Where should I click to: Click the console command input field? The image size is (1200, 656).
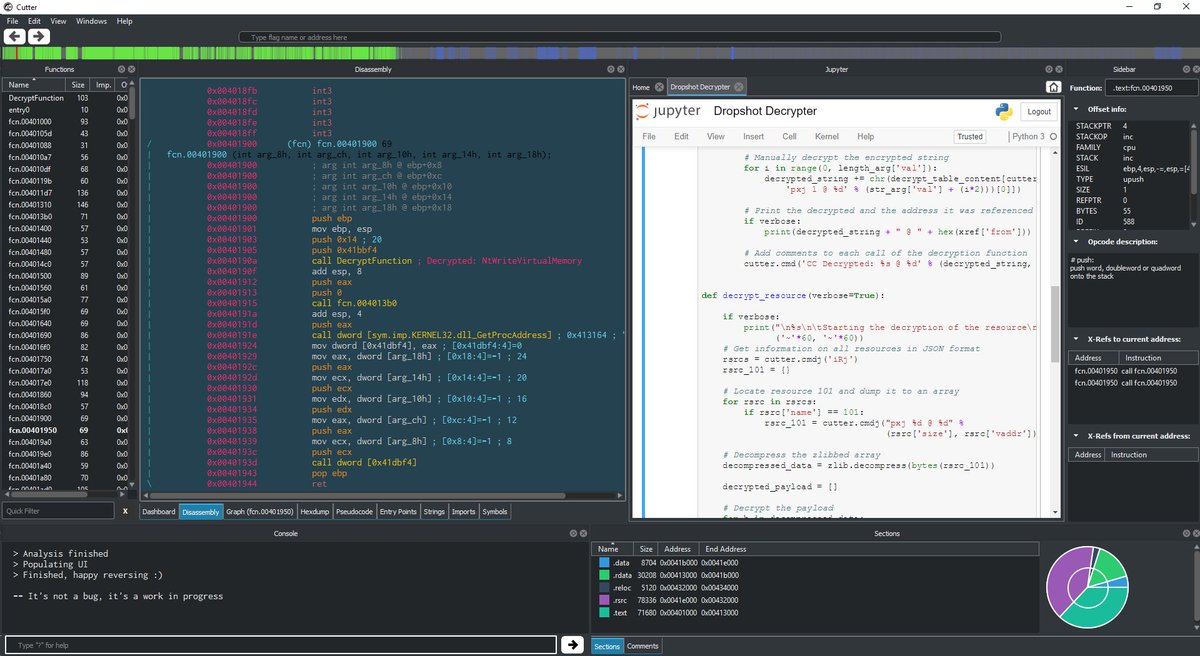tap(280, 644)
